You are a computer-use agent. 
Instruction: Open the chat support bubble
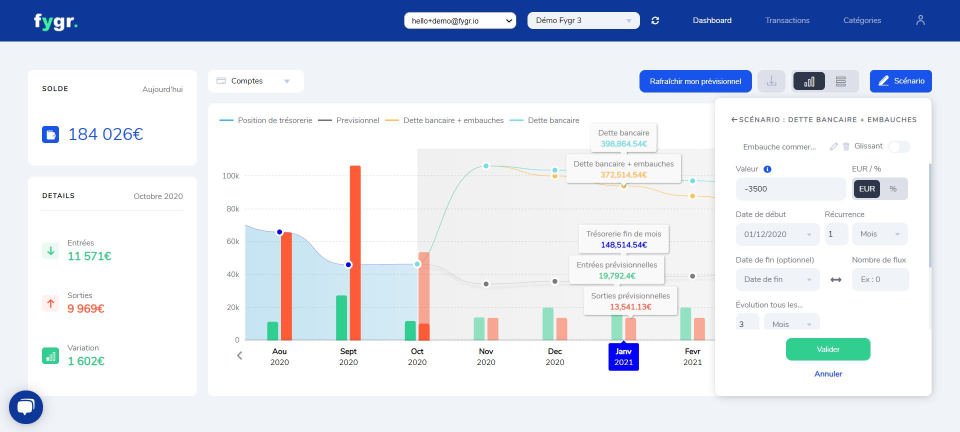(x=26, y=407)
